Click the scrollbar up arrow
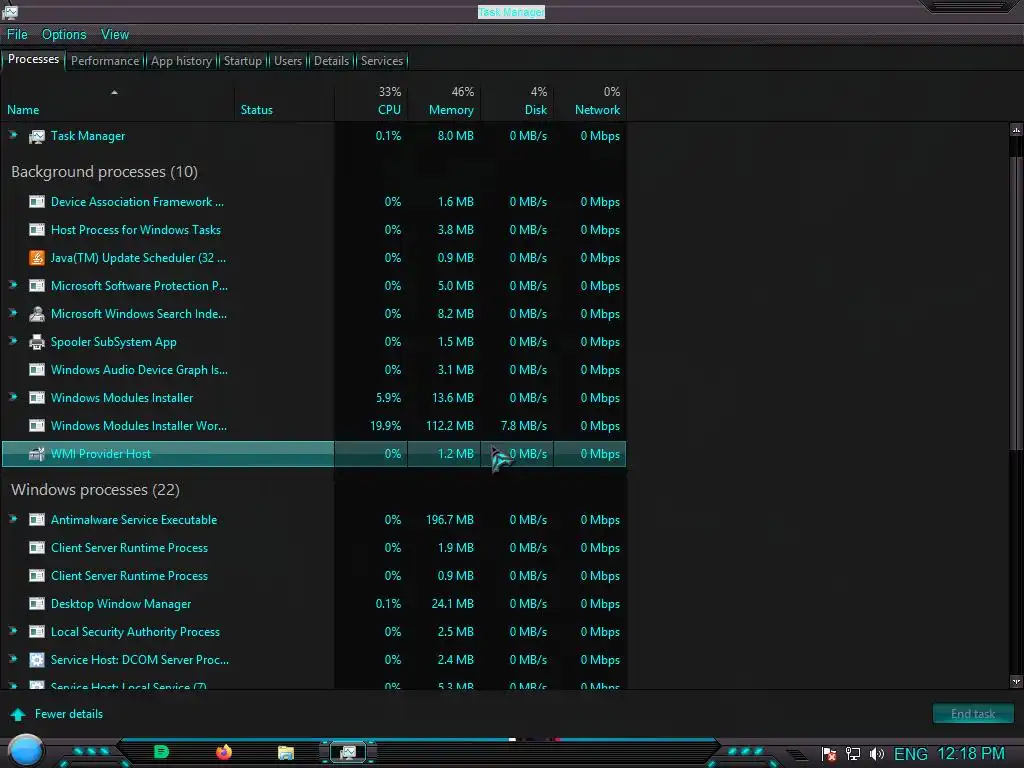 [1016, 130]
